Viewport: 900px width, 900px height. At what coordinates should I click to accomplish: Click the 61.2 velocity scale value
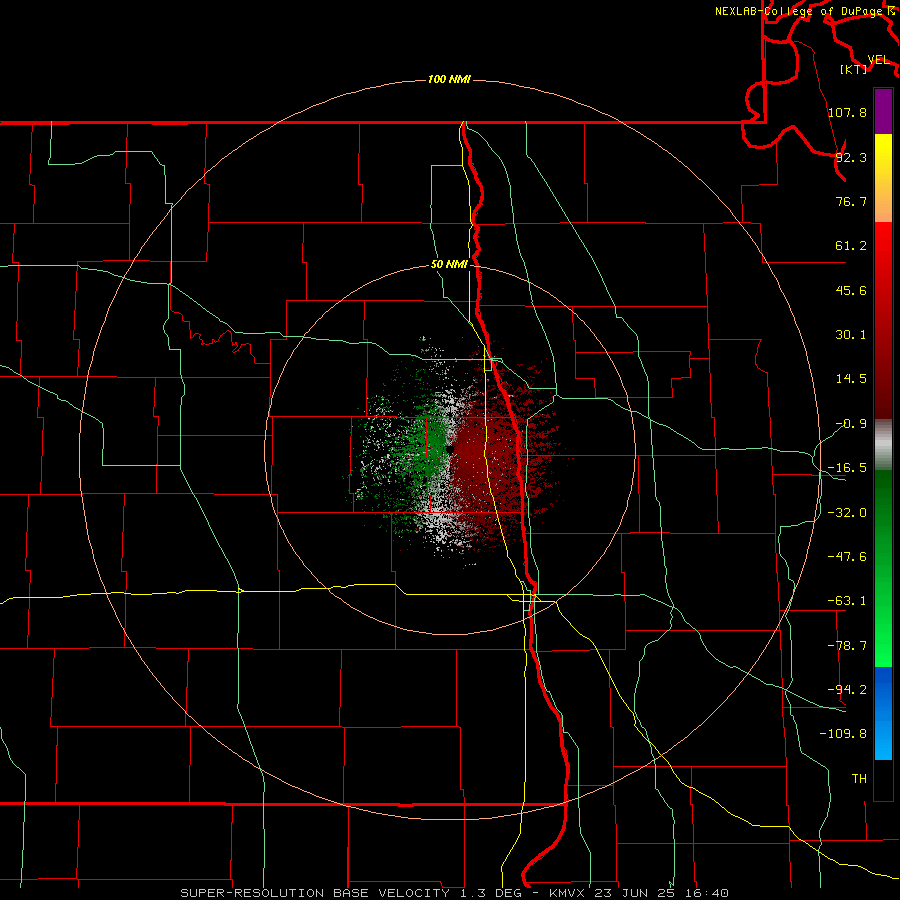(x=851, y=246)
